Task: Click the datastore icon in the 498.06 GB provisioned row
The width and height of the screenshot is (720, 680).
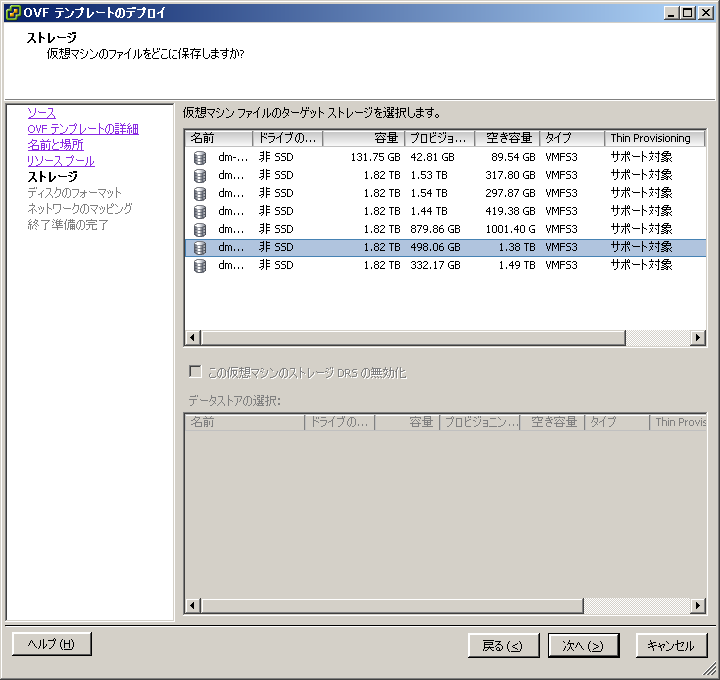Action: click(x=200, y=247)
